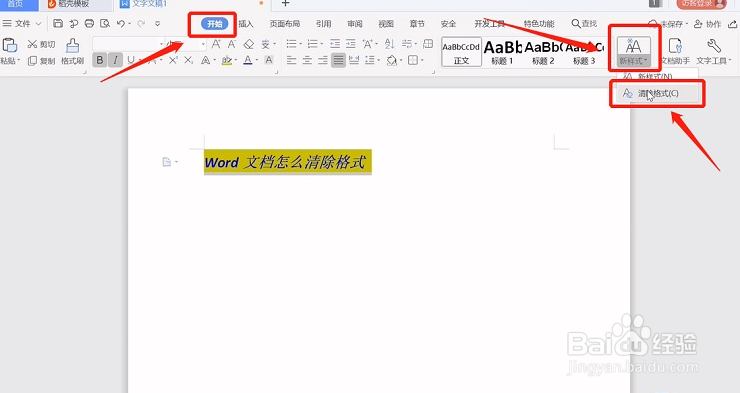
Task: Toggle justify alignment button
Action: tap(338, 60)
